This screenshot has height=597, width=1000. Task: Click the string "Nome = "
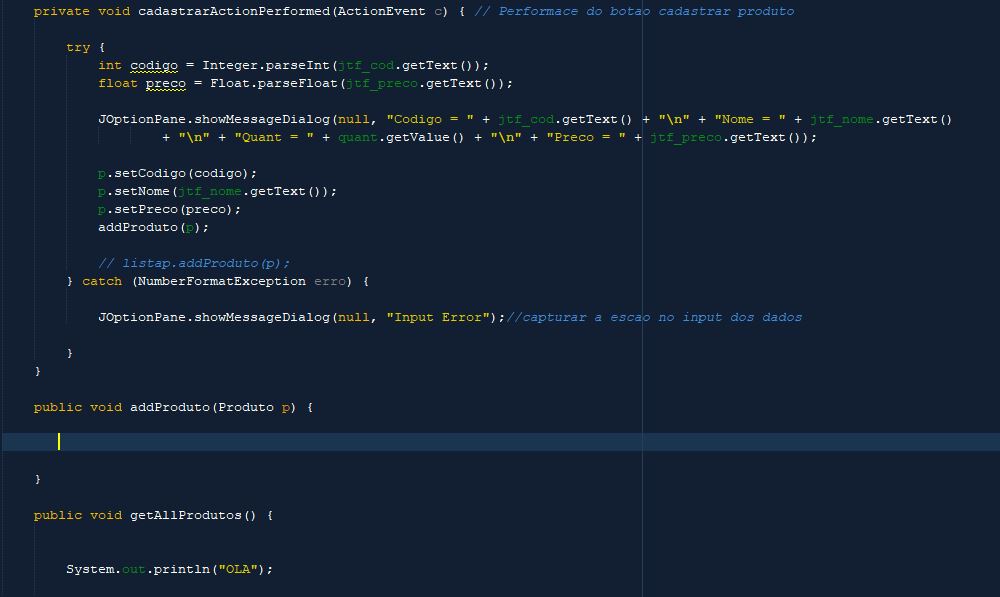click(750, 119)
